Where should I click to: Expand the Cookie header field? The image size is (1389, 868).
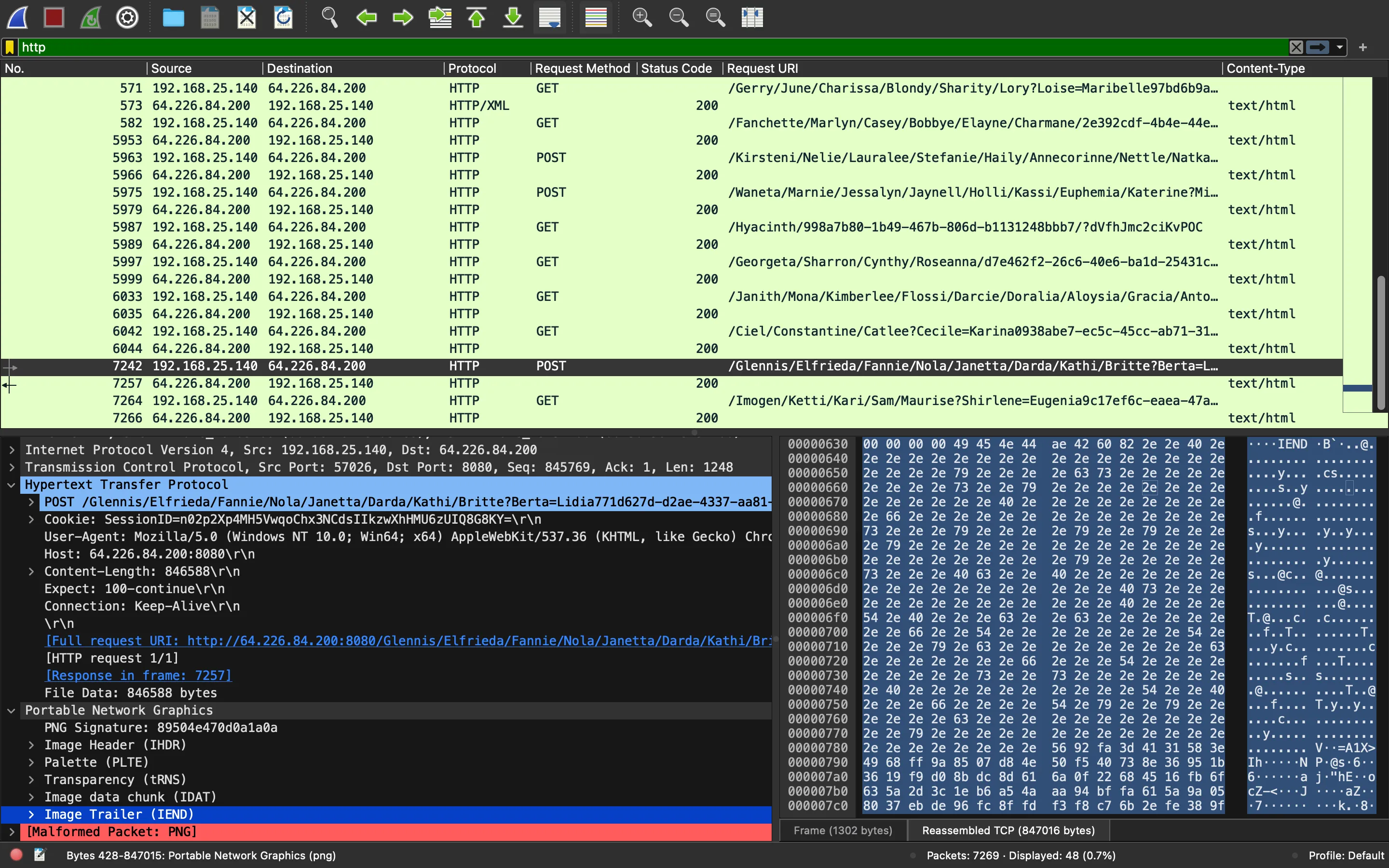tap(31, 519)
